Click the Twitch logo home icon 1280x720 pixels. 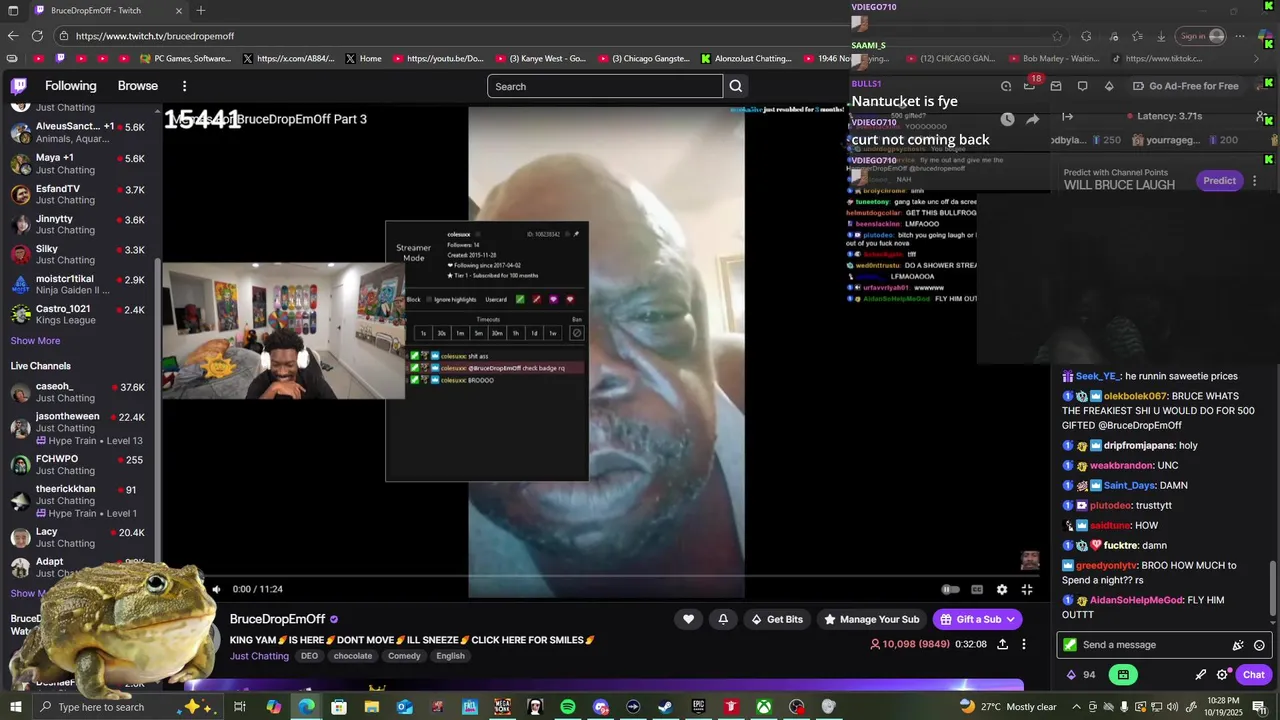(19, 86)
